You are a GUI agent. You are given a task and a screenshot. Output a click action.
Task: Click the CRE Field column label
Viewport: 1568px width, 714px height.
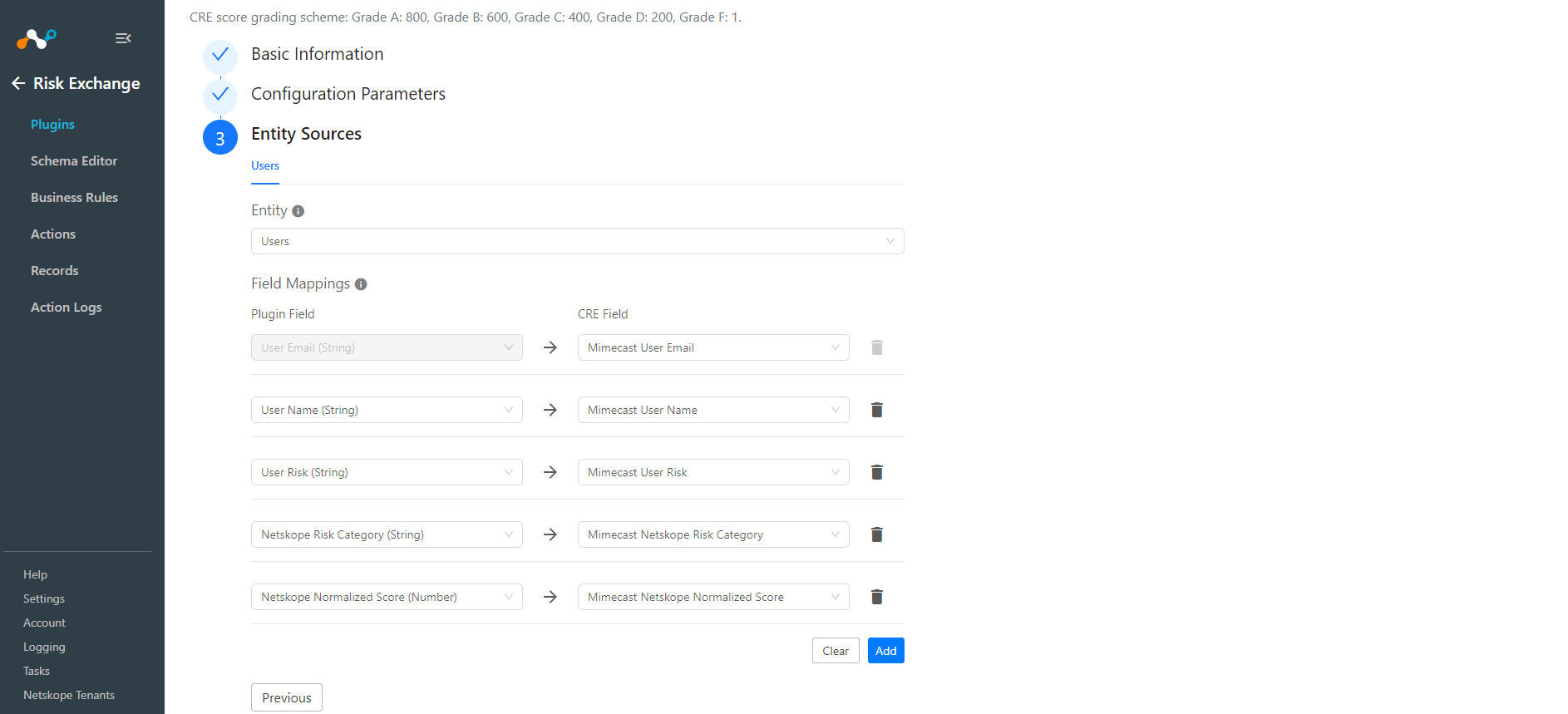pos(603,314)
